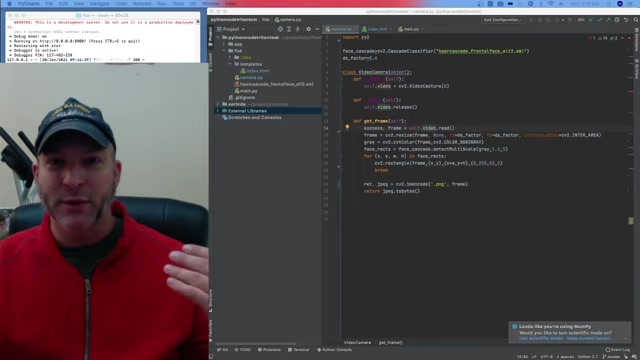Image resolution: width=640 pixels, height=360 pixels.
Task: Open the Project view dropdown
Action: pyautogui.click(x=231, y=29)
